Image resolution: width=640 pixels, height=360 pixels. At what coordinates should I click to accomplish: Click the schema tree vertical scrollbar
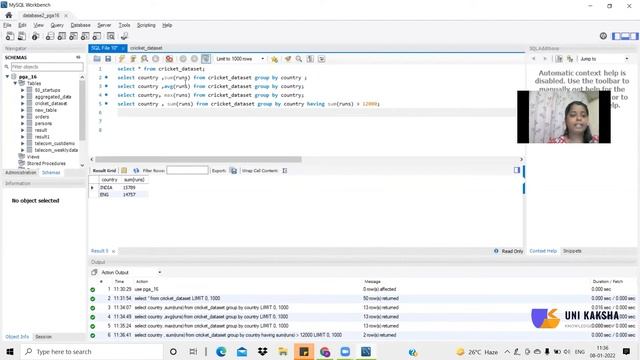[x=82, y=110]
